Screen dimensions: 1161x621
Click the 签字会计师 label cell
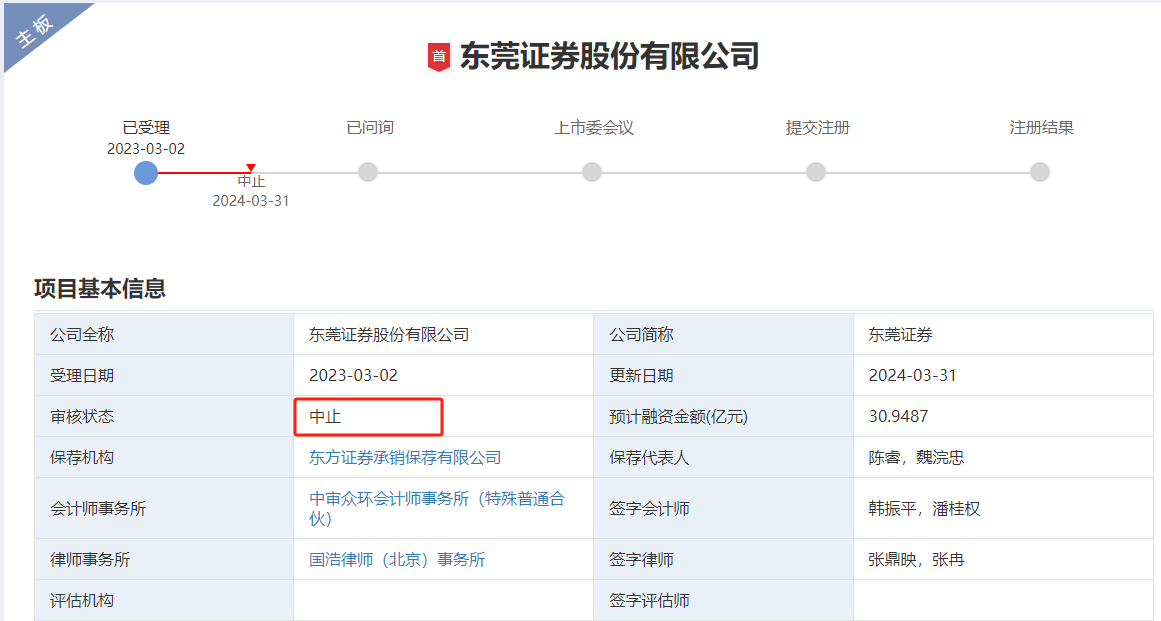point(723,508)
